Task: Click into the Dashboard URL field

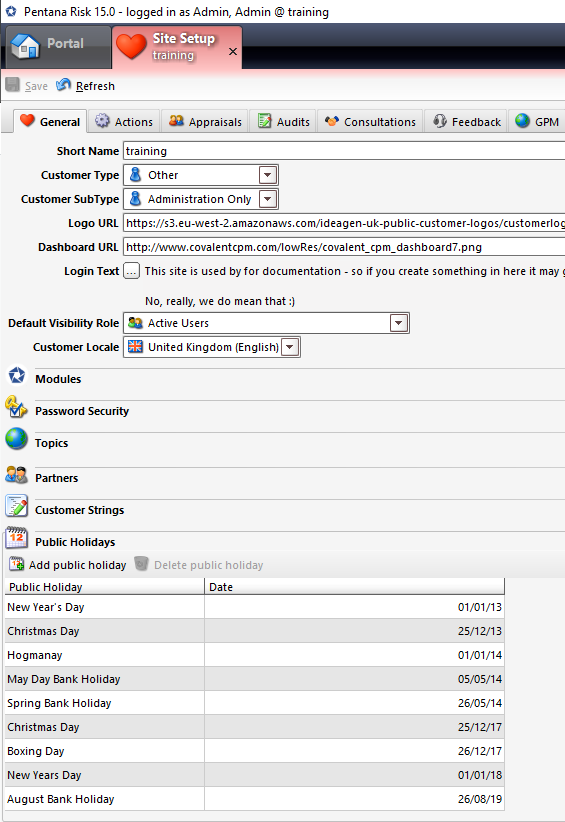Action: (344, 247)
